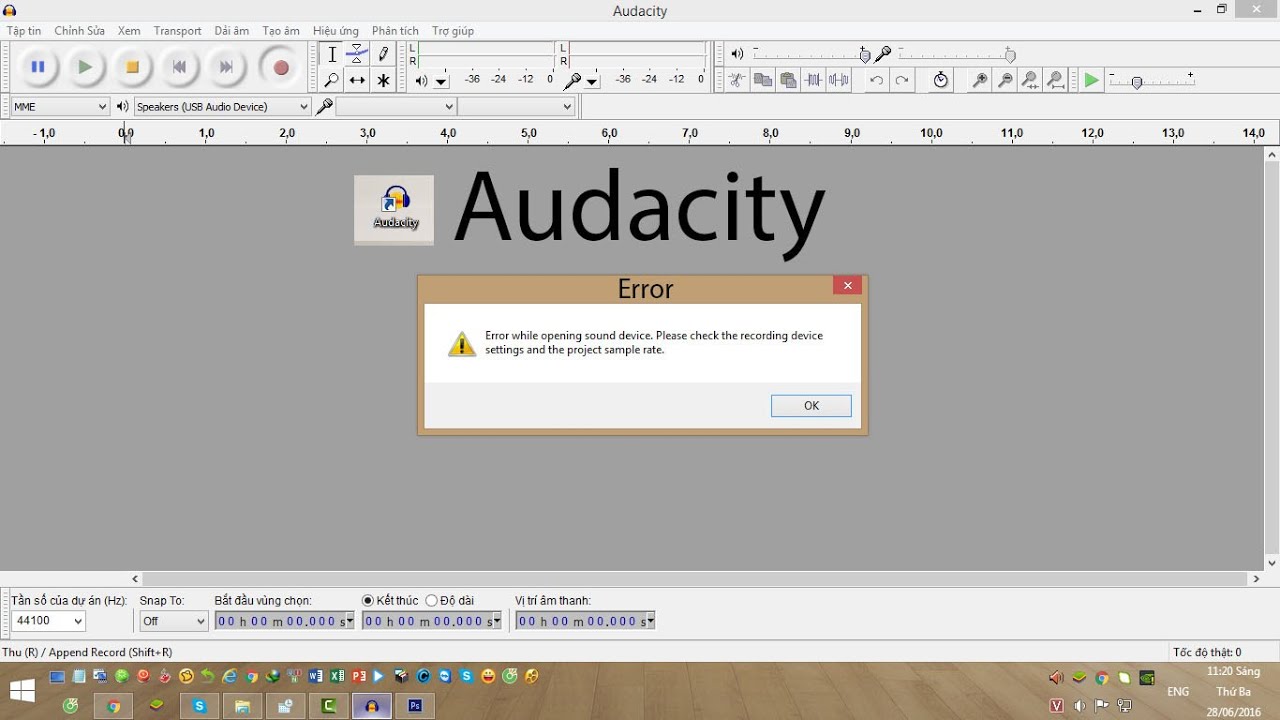Image resolution: width=1280 pixels, height=720 pixels.
Task: Open the MME audio host dropdown
Action: point(60,106)
